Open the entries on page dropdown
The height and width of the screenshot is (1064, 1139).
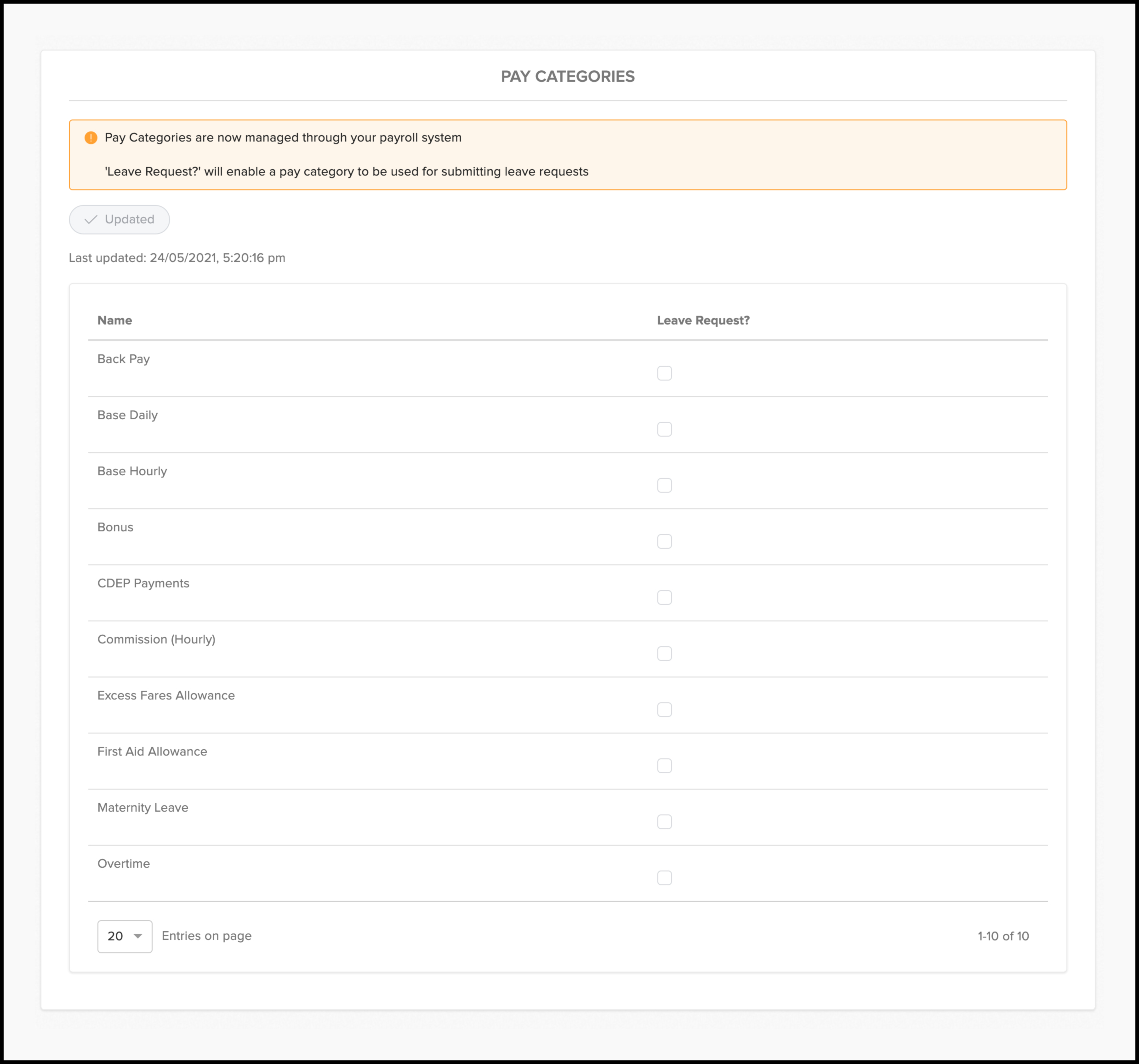click(x=124, y=936)
